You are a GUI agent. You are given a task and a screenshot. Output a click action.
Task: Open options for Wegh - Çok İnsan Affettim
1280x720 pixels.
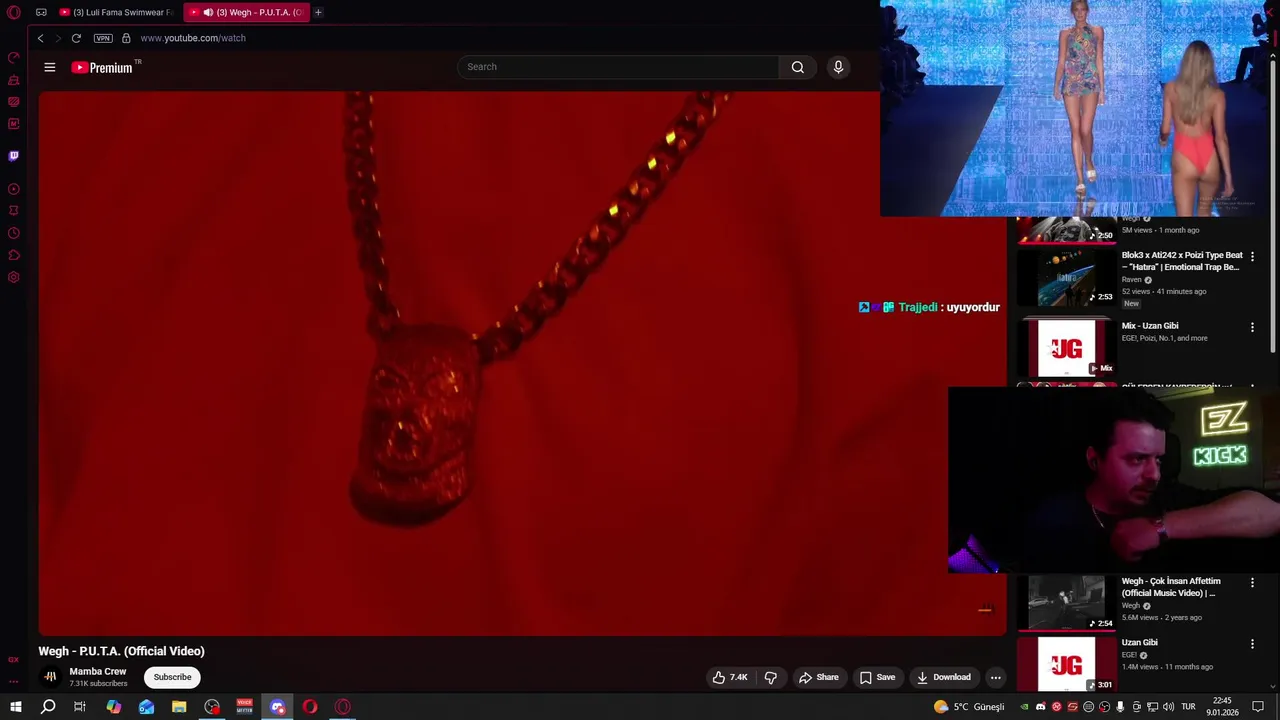coord(1252,583)
